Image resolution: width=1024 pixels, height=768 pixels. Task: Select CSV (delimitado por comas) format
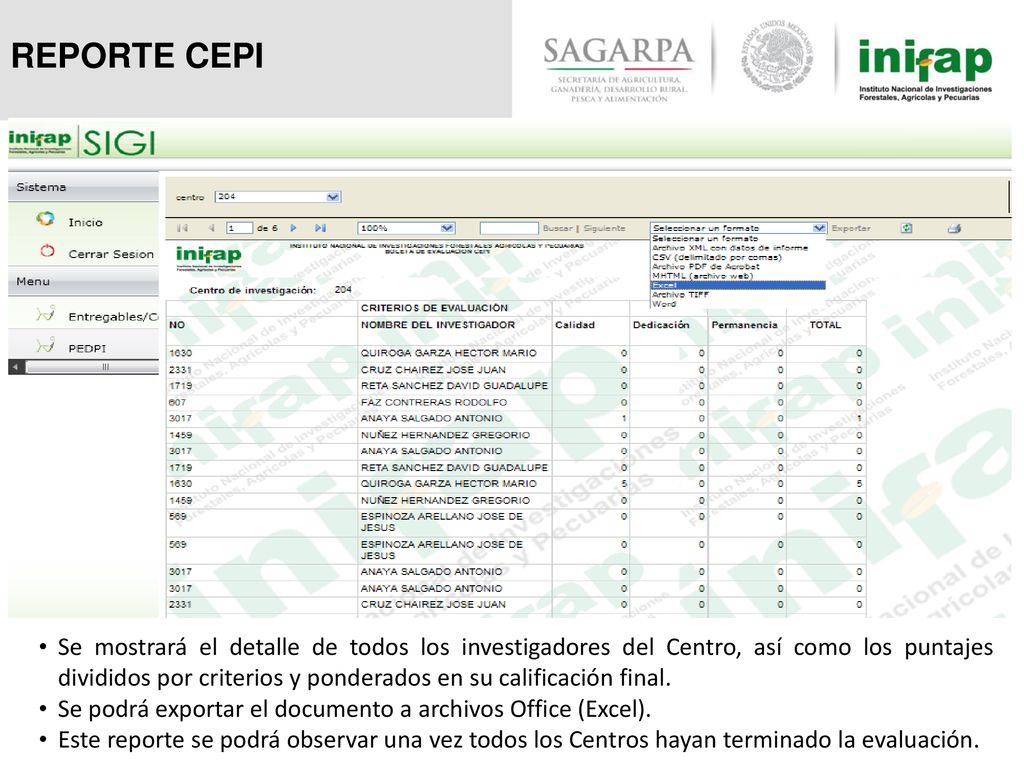tap(716, 257)
